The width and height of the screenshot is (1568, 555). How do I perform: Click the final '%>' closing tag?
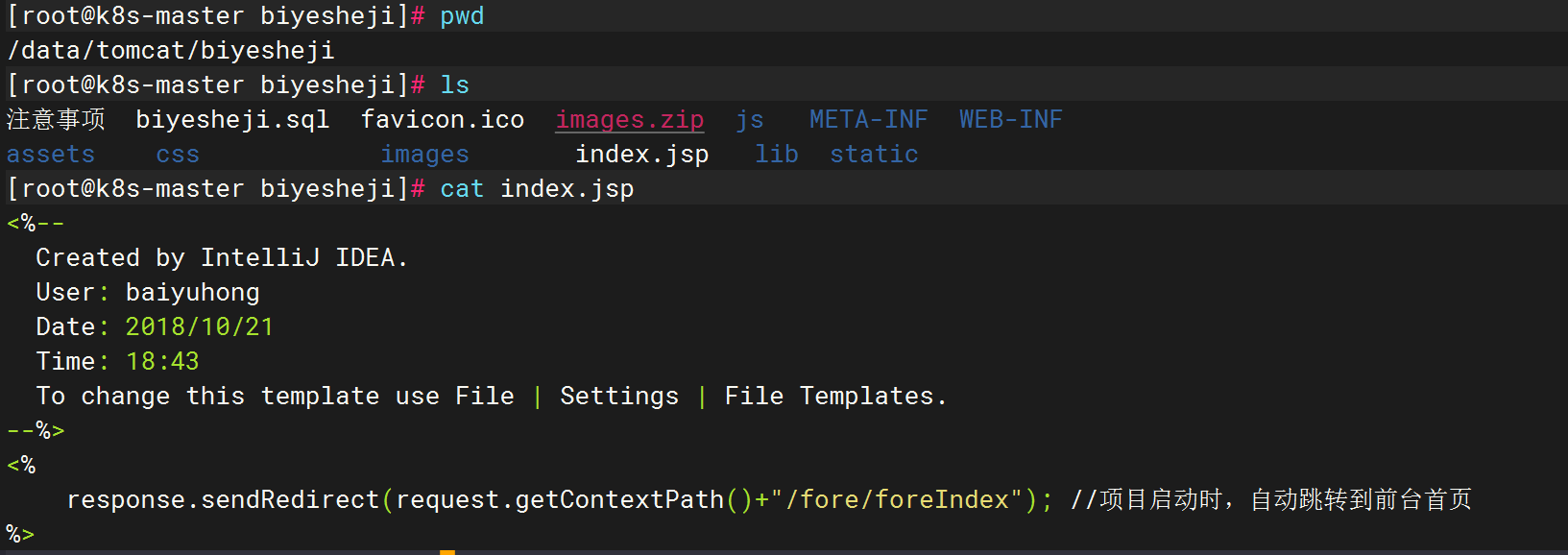(x=20, y=534)
